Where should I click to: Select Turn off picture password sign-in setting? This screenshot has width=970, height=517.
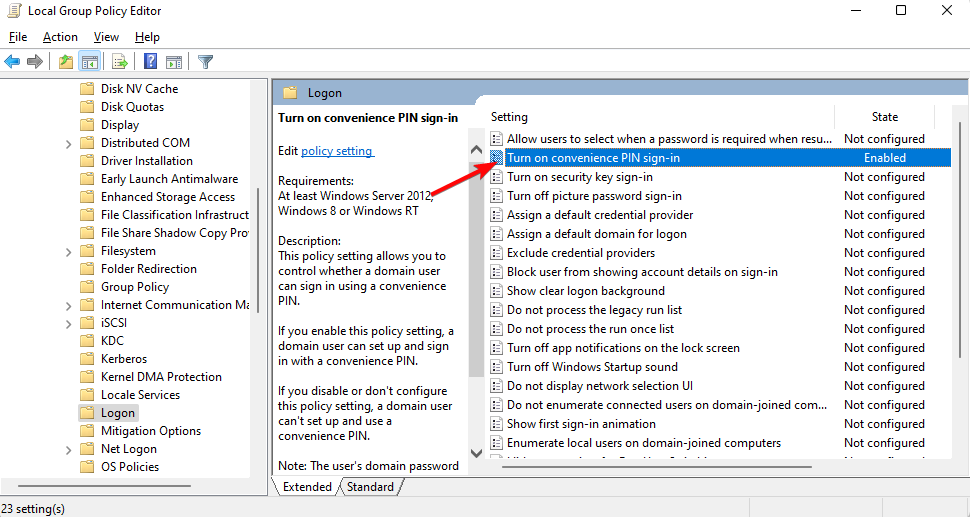[x=594, y=196]
